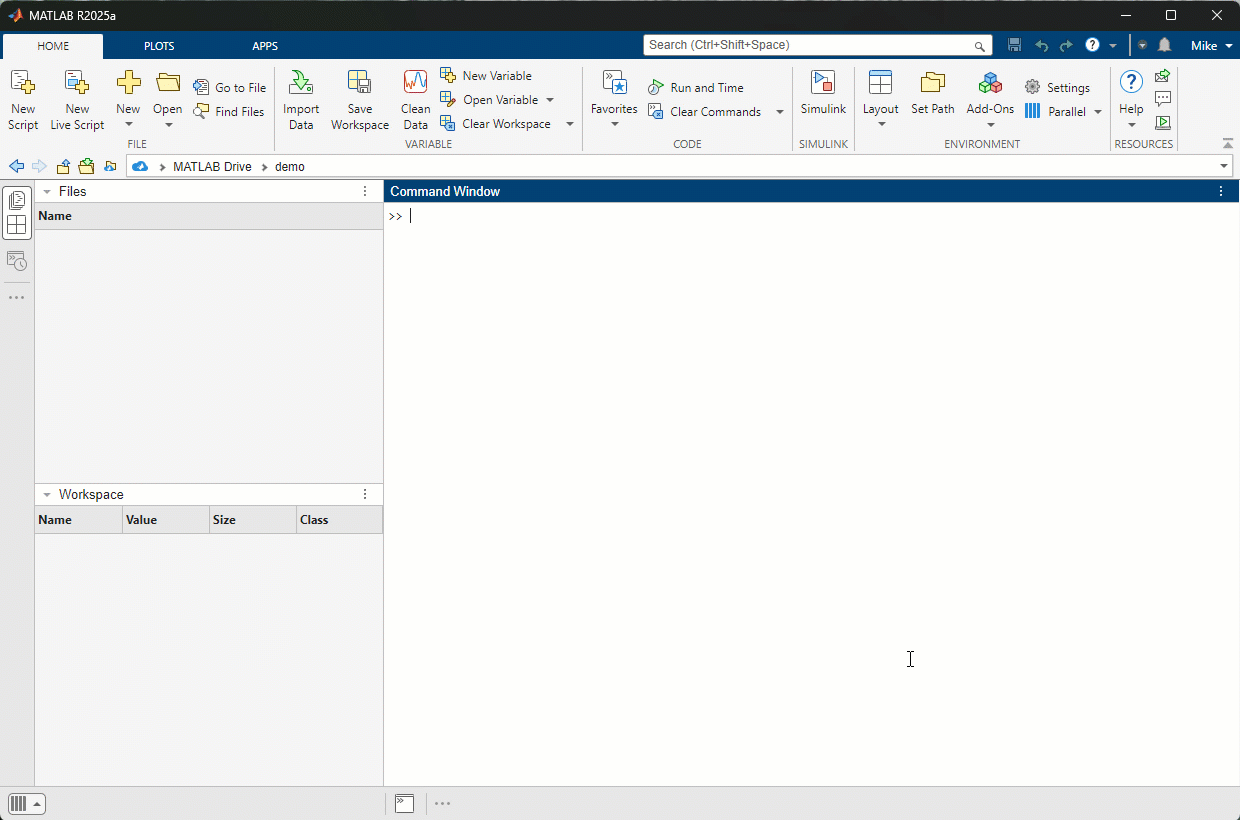This screenshot has width=1240, height=820.
Task: Click the New Script icon
Action: tap(22, 100)
